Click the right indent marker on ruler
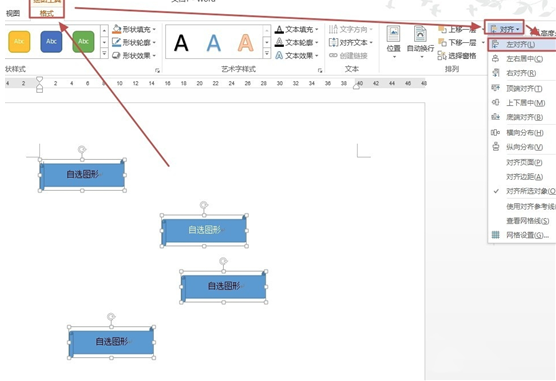The image size is (556, 381). 356,86
